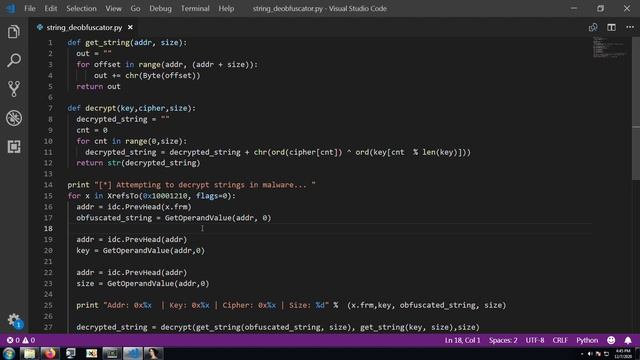
Task: Split the editor to the right
Action: pyautogui.click(x=611, y=27)
